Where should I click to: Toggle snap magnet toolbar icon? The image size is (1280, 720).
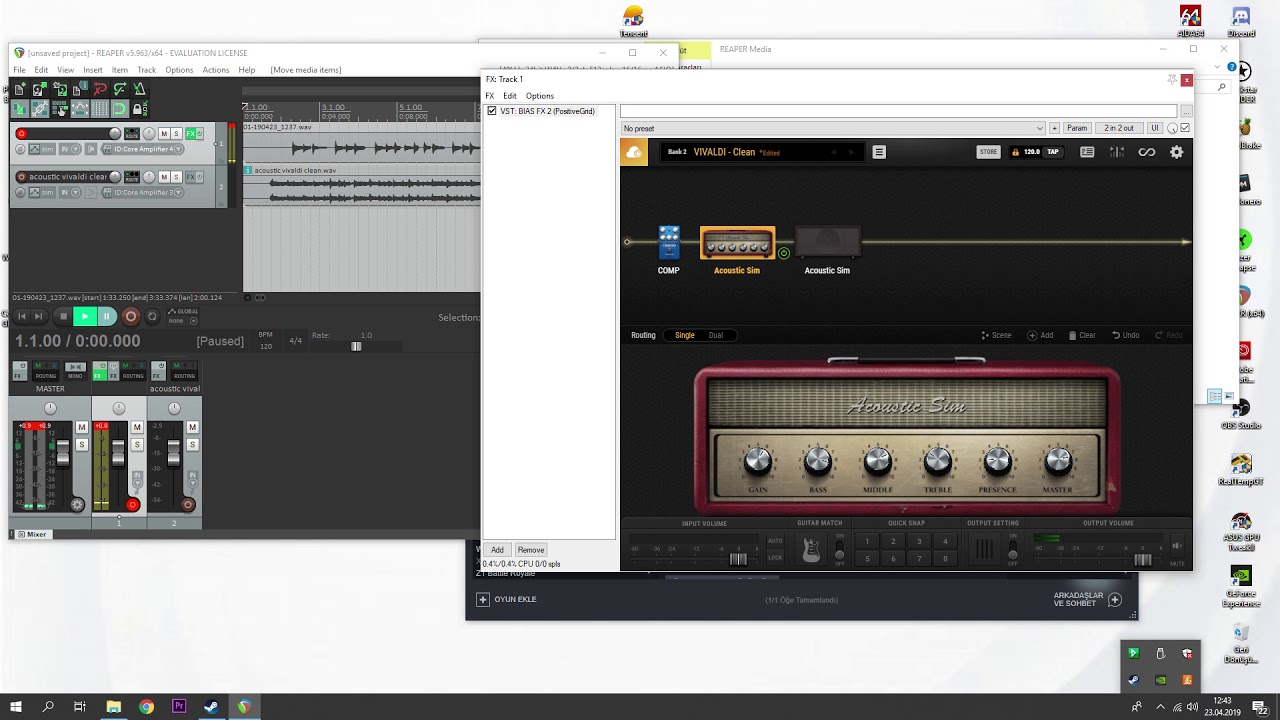[x=120, y=108]
